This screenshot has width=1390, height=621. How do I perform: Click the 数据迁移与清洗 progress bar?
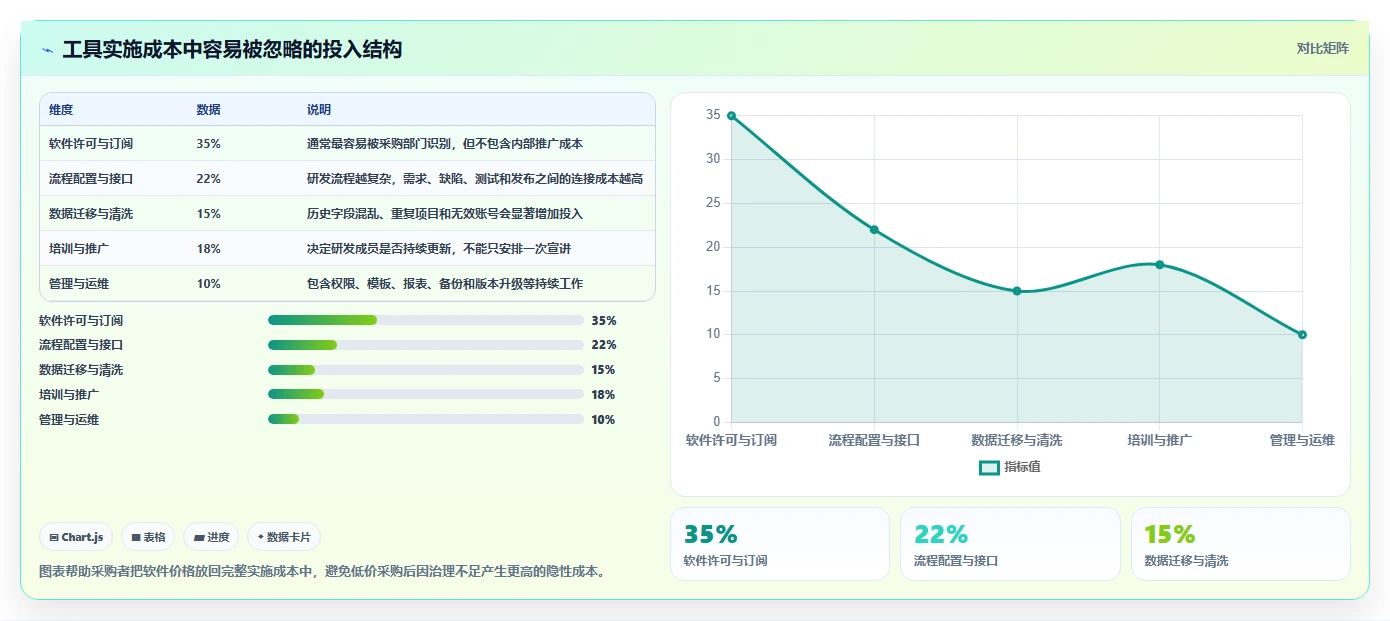(x=425, y=370)
